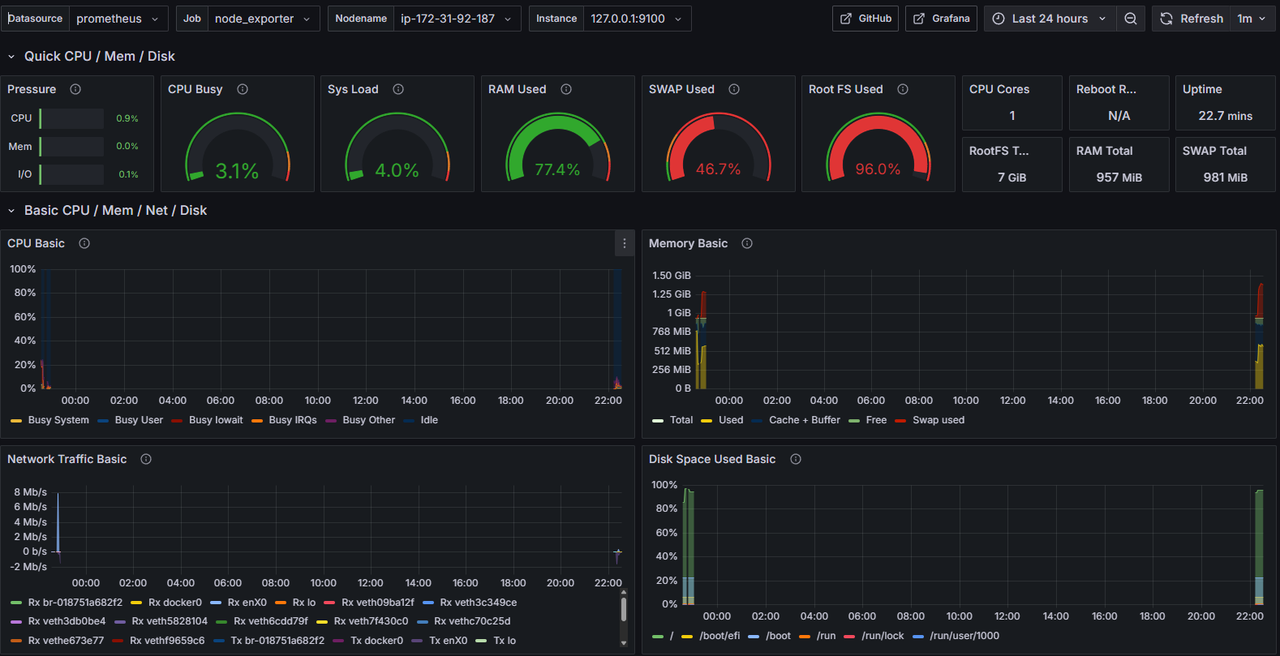Click info icon next to RAM Used
This screenshot has height=656, width=1280.
[x=566, y=89]
